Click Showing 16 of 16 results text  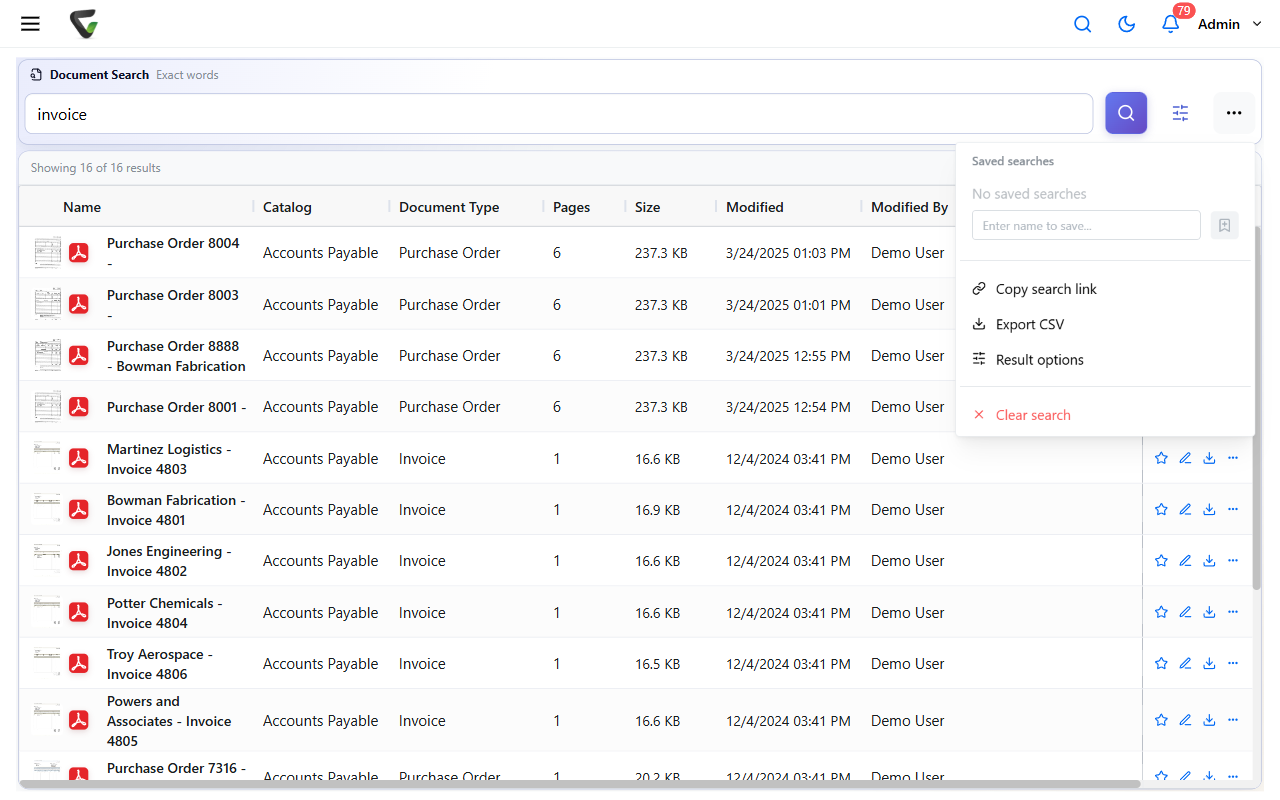(95, 168)
